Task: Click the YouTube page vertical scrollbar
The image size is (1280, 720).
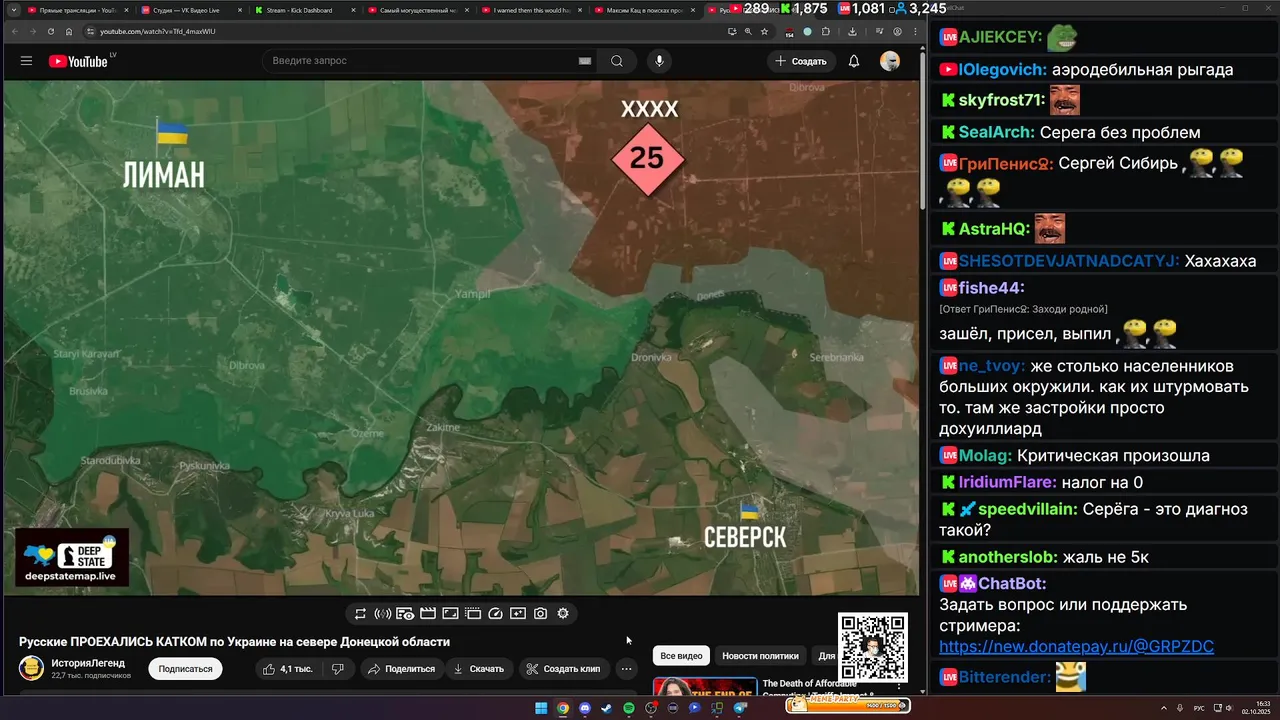Action: point(923,130)
